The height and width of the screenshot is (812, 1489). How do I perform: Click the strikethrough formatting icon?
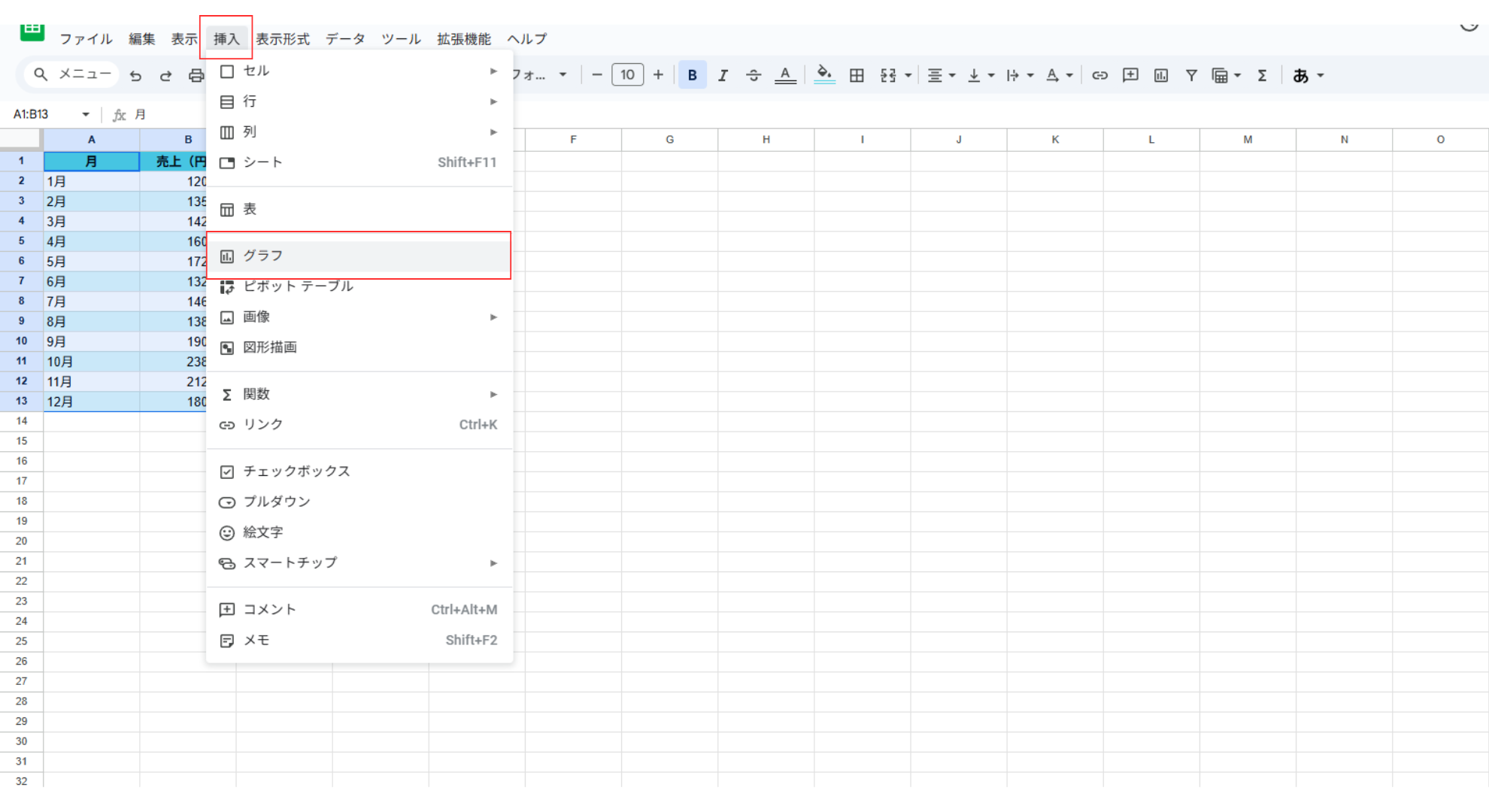pos(753,75)
